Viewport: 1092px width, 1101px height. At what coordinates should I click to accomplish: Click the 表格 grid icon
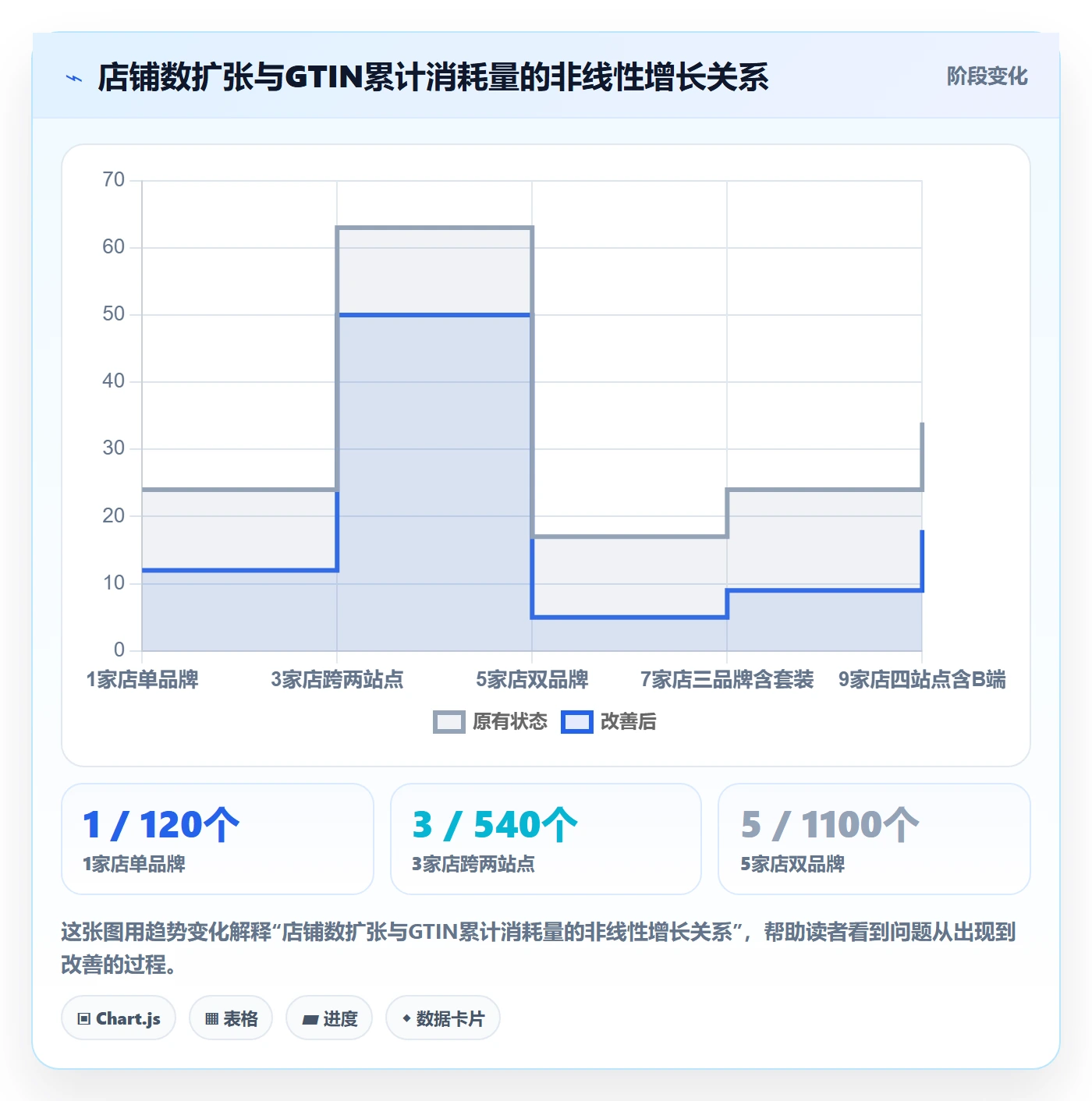[x=212, y=1018]
